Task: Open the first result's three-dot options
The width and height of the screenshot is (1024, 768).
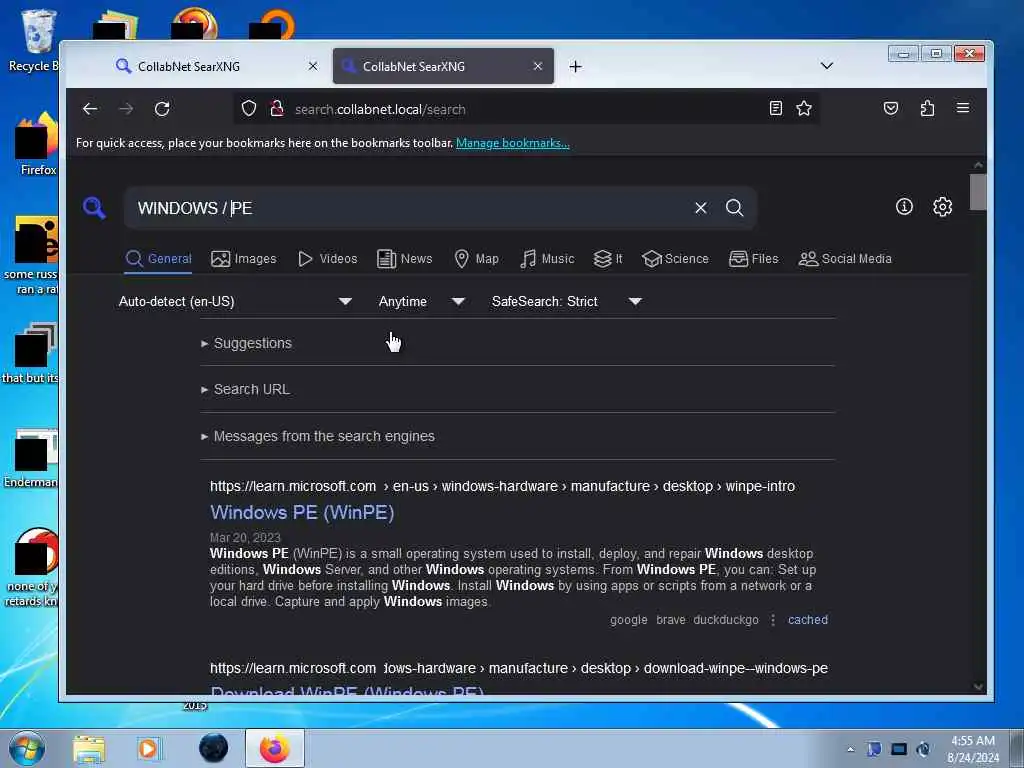Action: click(x=773, y=620)
